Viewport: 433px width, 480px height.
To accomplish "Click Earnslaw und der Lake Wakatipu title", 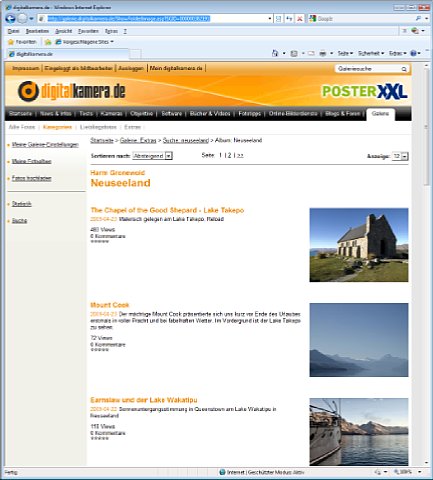I will (x=144, y=400).
